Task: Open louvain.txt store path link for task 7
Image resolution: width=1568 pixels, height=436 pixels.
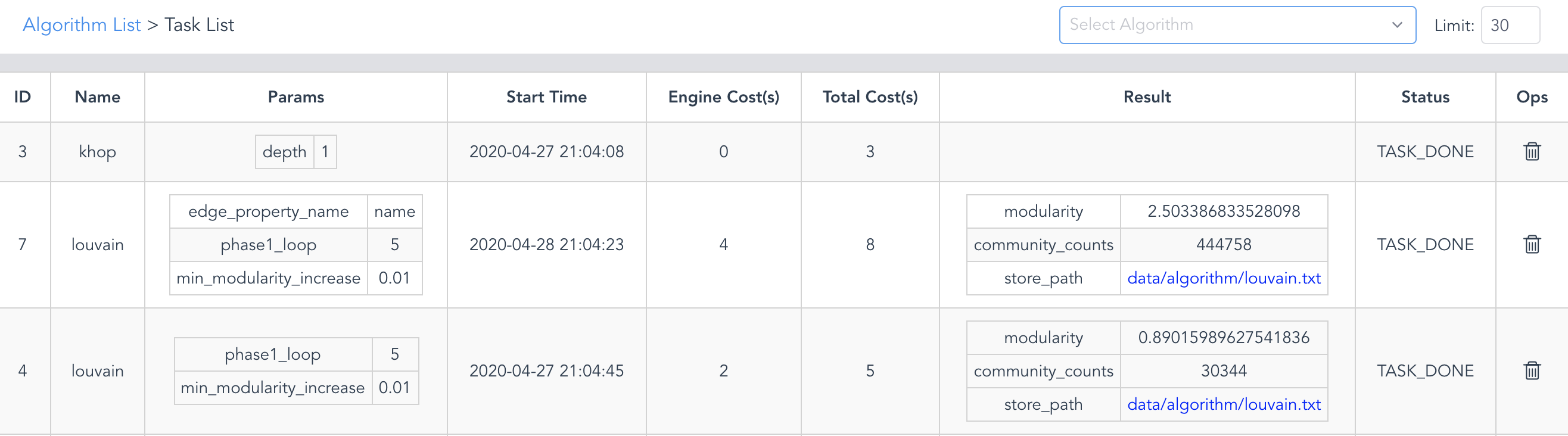Action: point(1224,278)
